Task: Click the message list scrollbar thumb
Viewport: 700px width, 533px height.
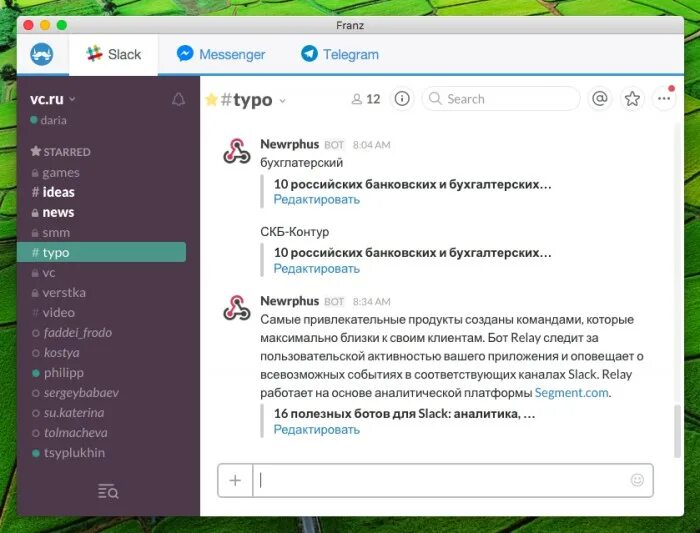Action: 677,431
